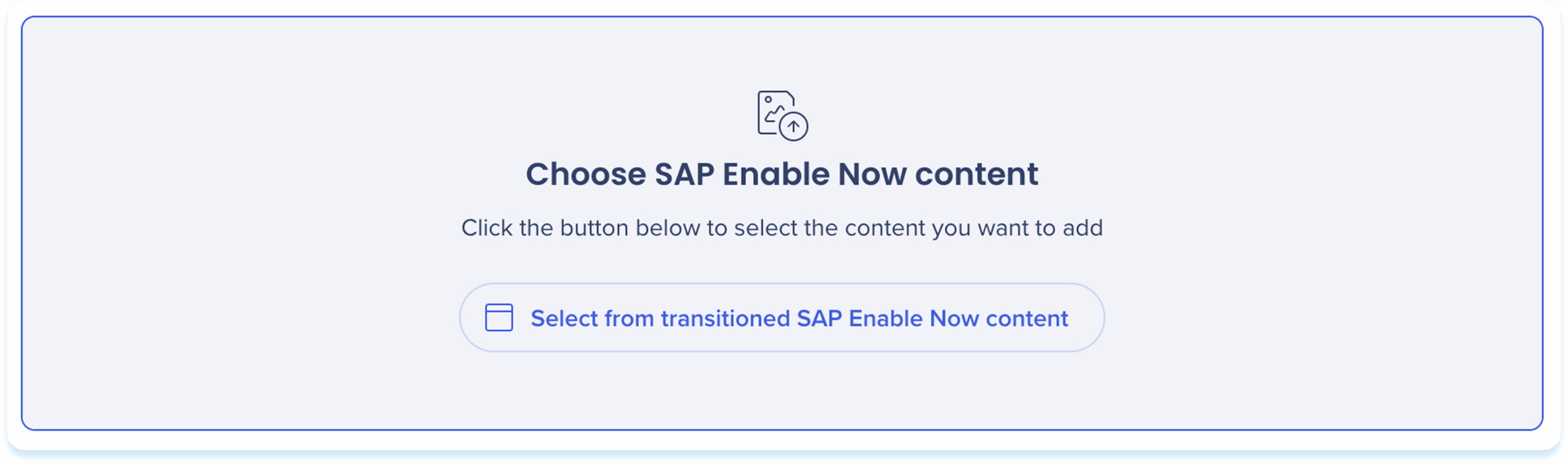Click the word "Choose" in the heading
The image size is (1568, 464).
(586, 174)
